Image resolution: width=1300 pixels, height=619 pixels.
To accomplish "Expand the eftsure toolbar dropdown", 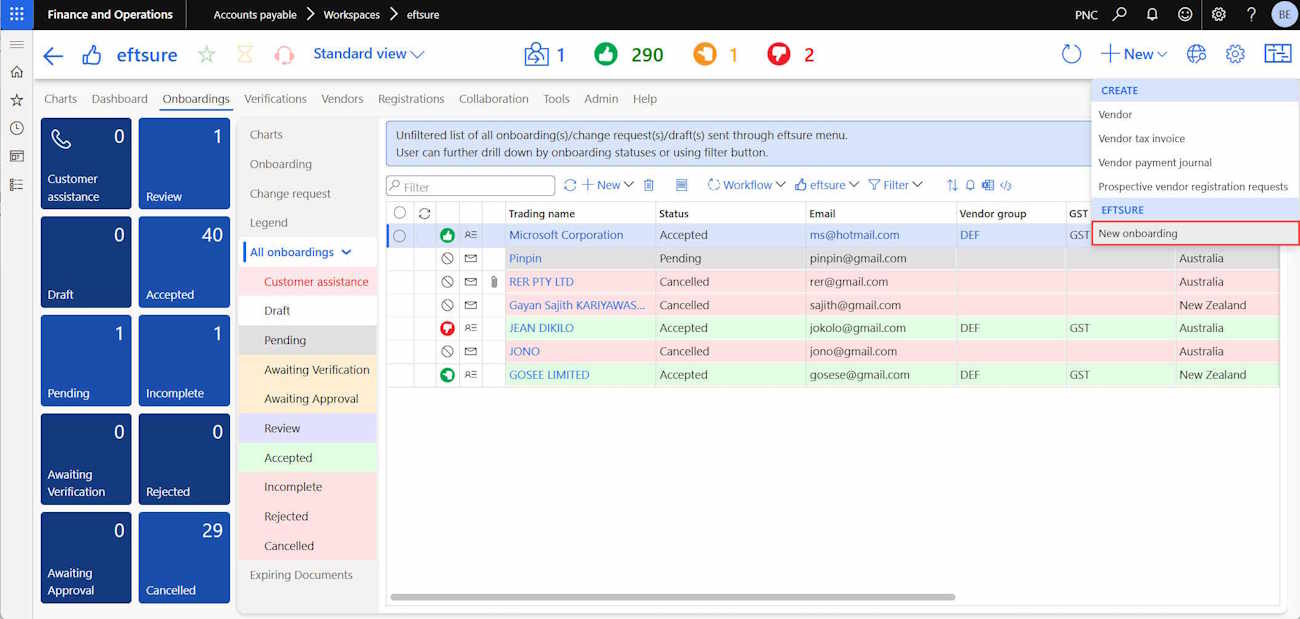I will coord(828,185).
